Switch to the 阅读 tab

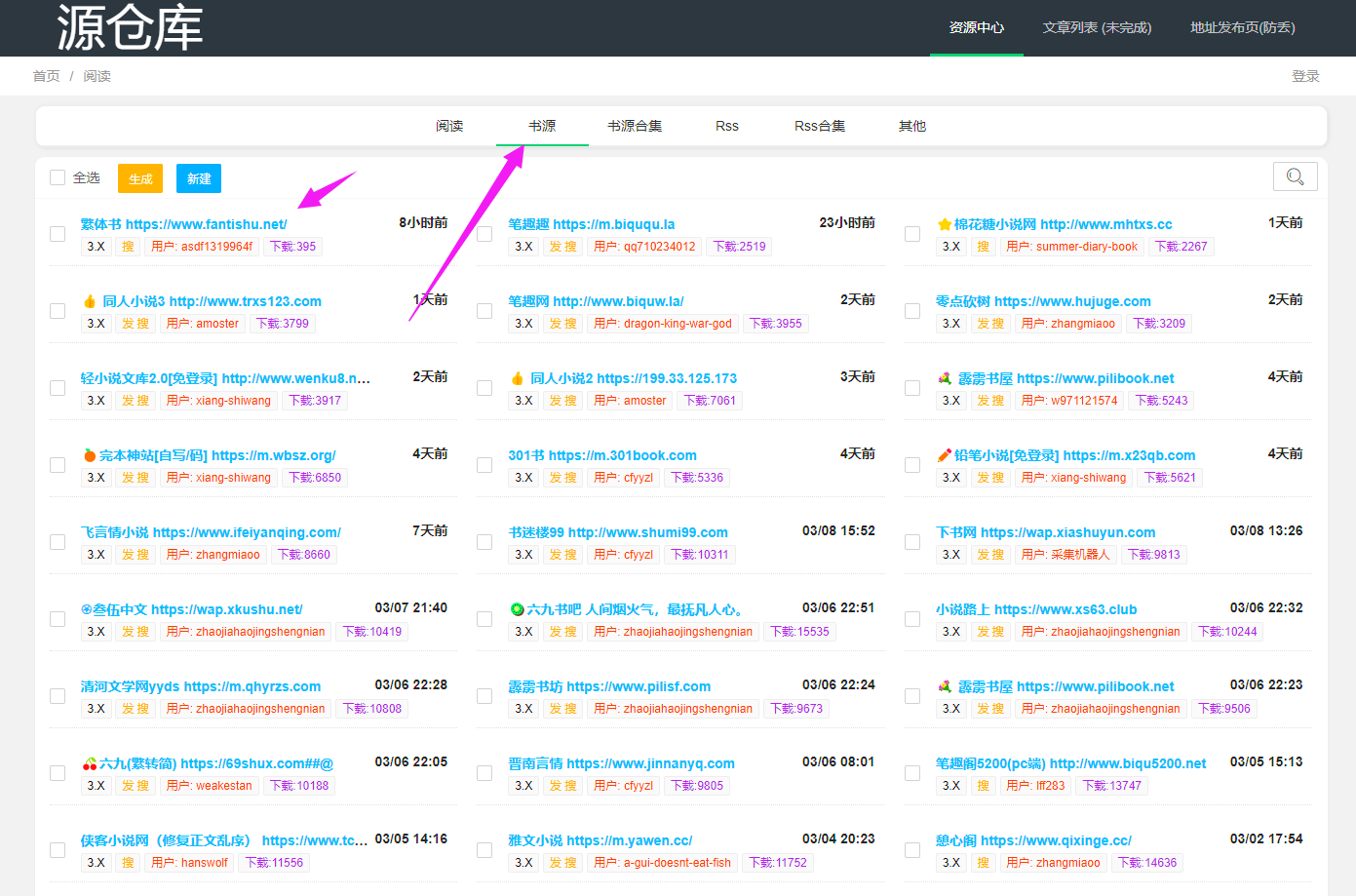449,126
